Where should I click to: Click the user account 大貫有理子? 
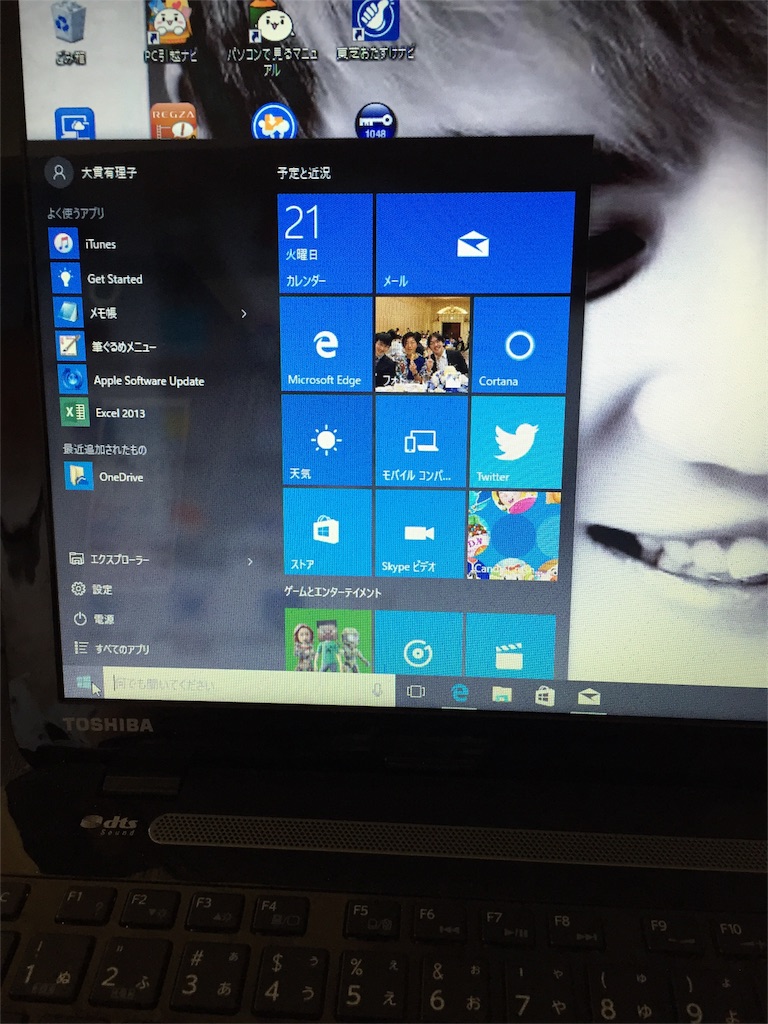[91, 172]
